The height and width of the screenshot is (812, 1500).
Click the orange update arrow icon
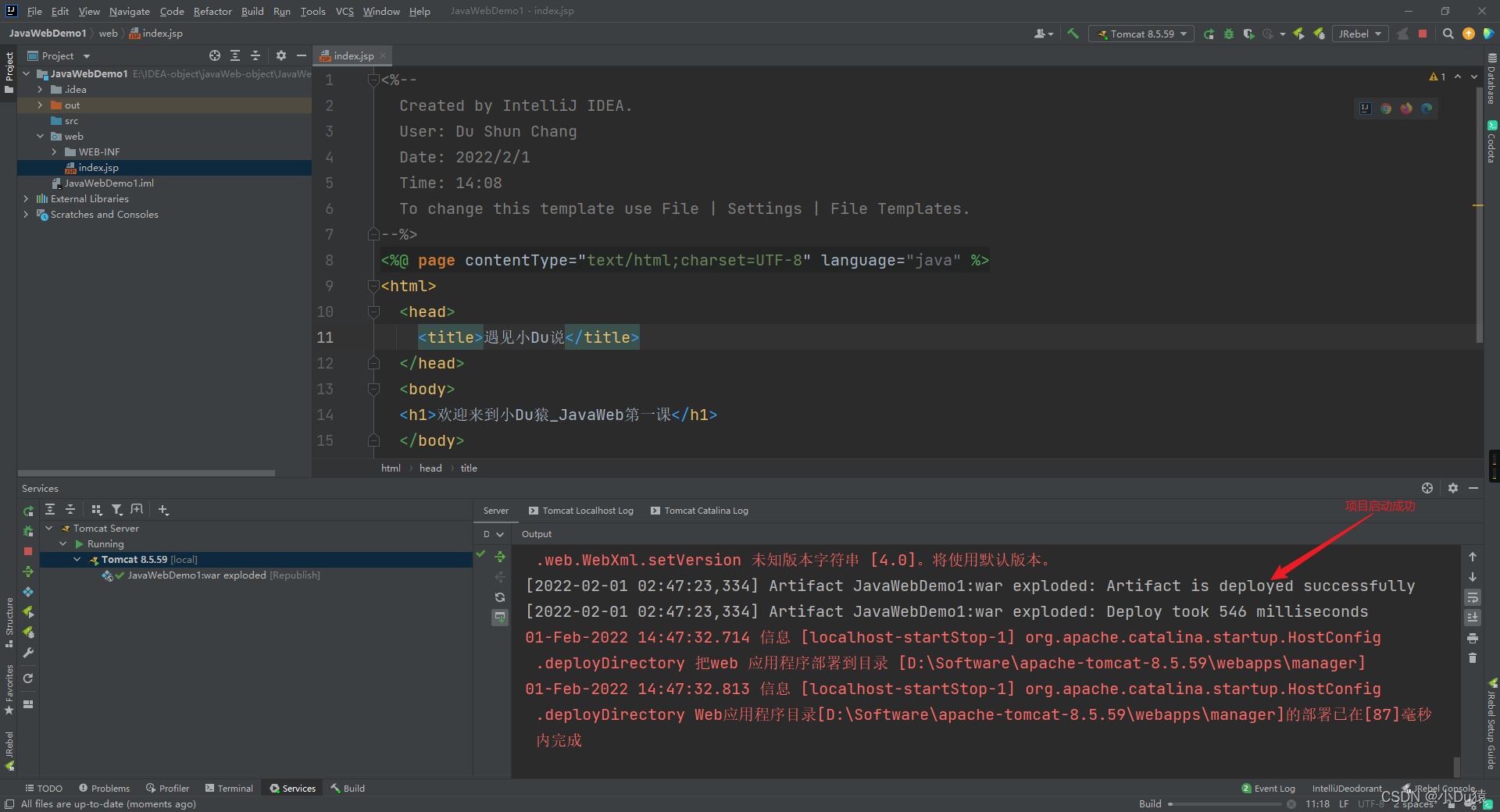point(1468,34)
